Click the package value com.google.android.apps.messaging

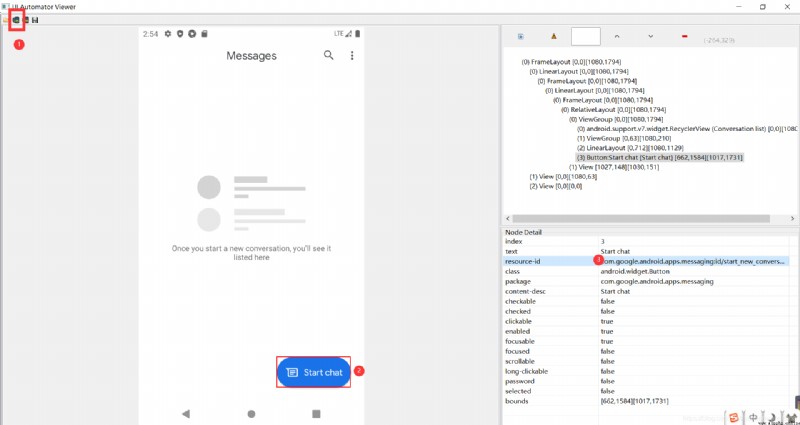click(657, 282)
